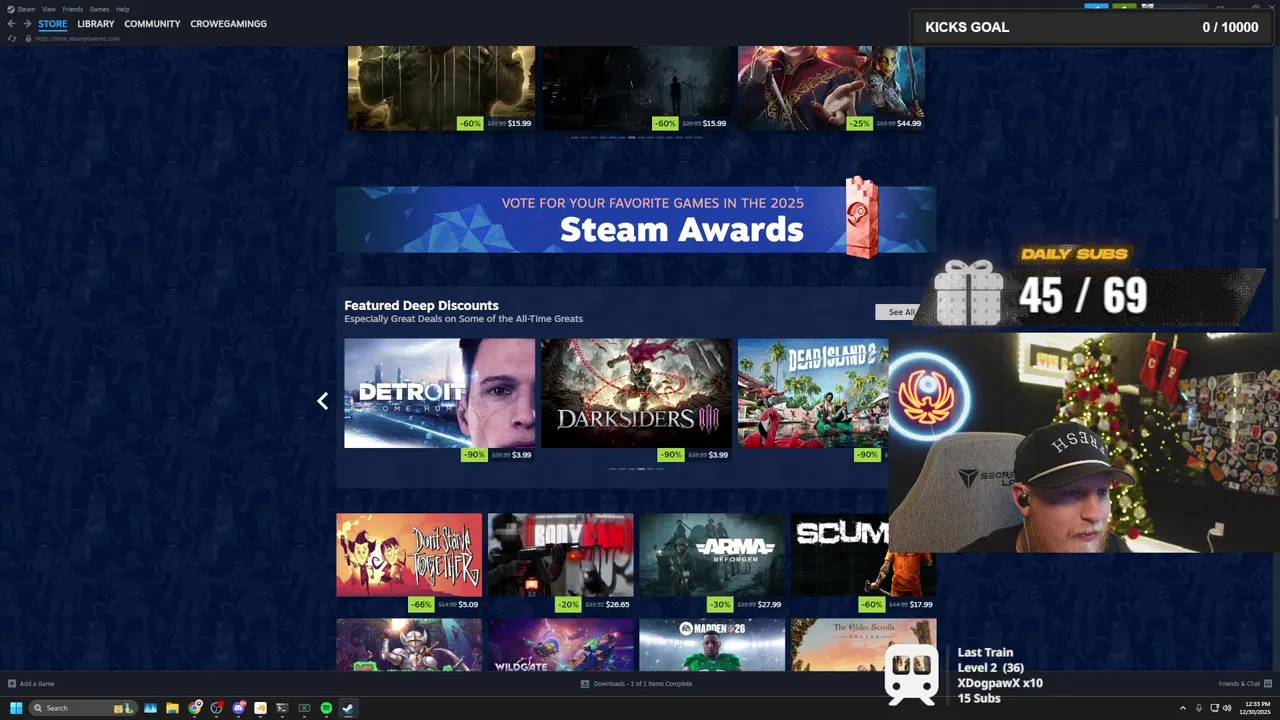
Task: Reload the Steam store page
Action: tap(12, 38)
